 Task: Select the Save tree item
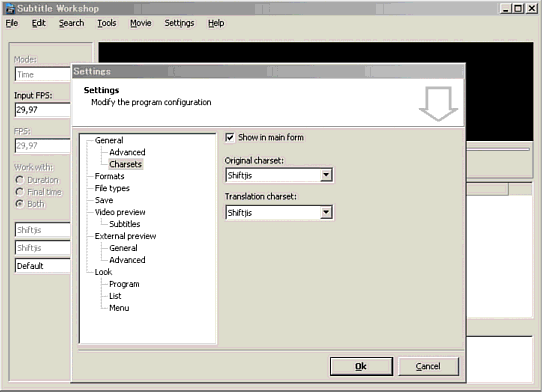click(x=104, y=200)
